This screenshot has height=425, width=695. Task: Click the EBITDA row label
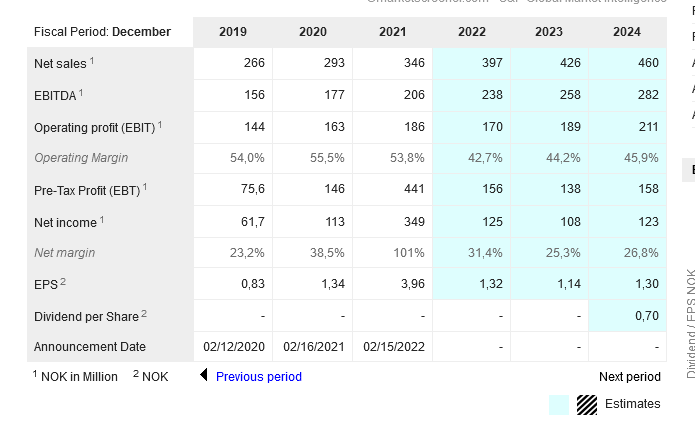(55, 96)
